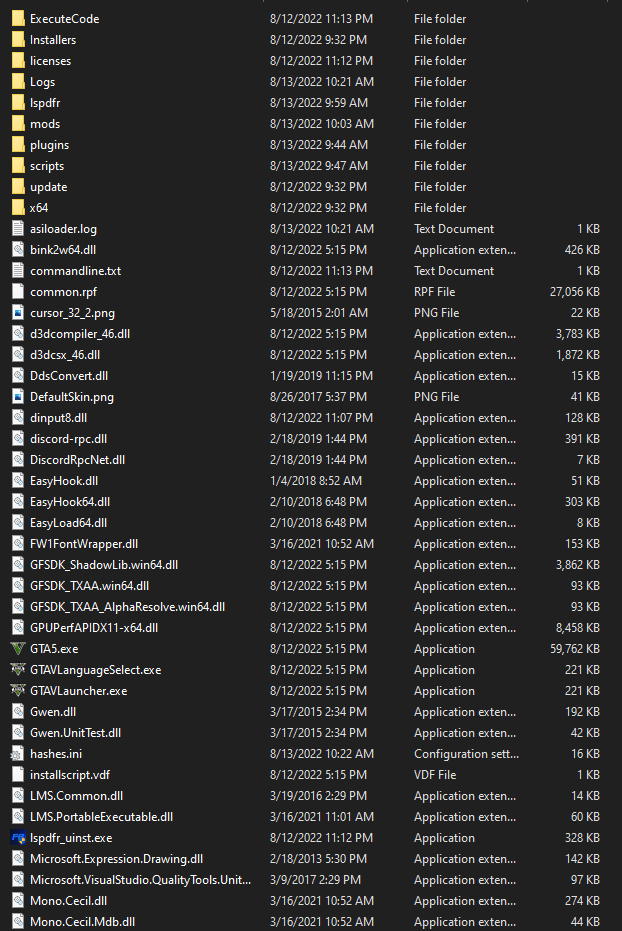
Task: Click the cursor_32_2.png image icon
Action: coord(18,313)
